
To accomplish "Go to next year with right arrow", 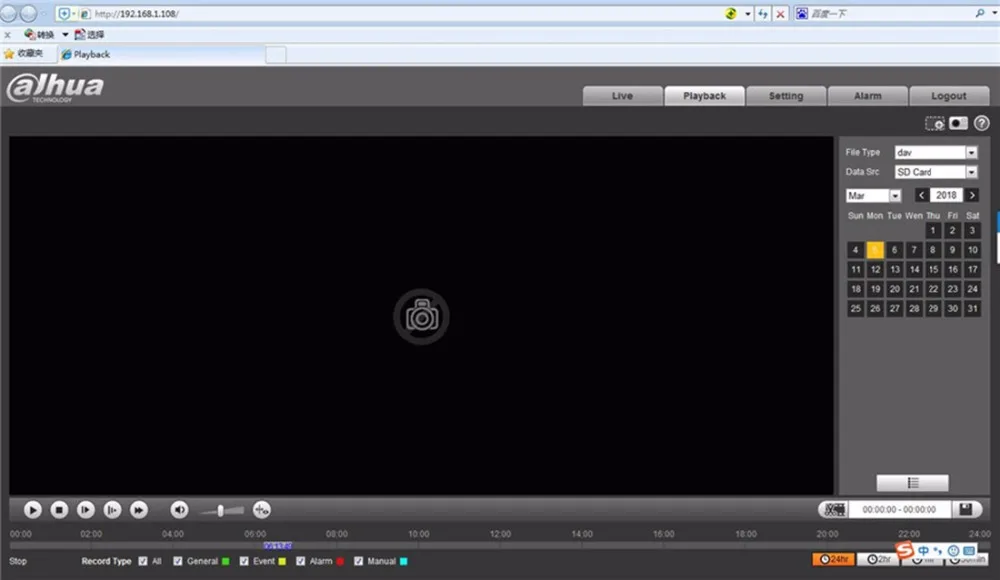I will tap(972, 195).
